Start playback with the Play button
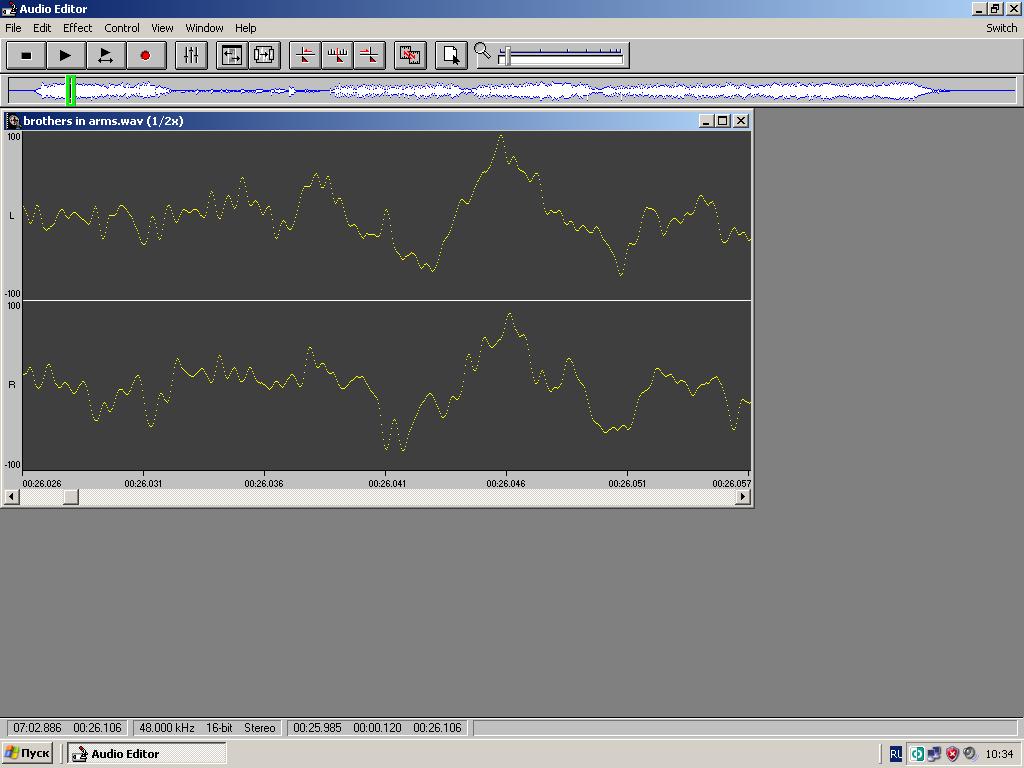The height and width of the screenshot is (768, 1024). click(65, 56)
